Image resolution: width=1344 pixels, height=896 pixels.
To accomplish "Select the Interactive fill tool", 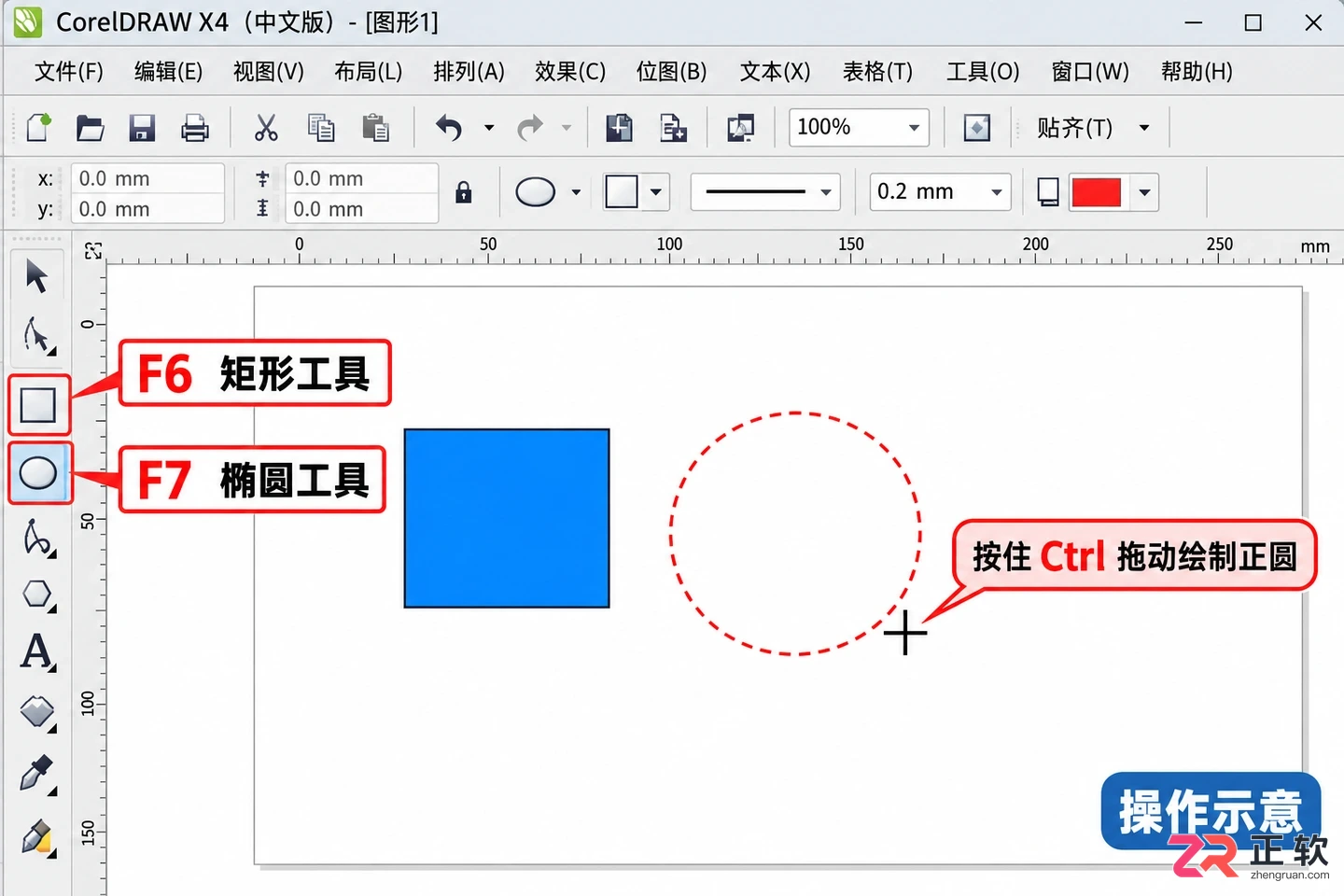I will click(38, 714).
